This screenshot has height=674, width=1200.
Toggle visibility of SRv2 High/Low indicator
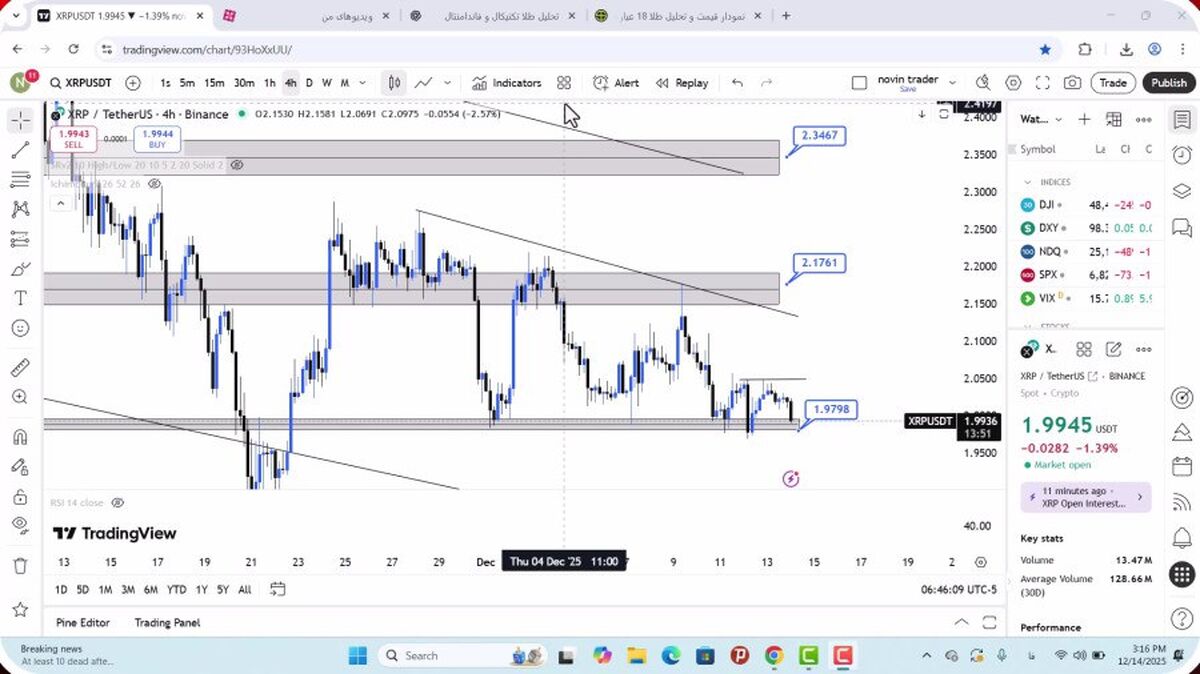tap(237, 164)
